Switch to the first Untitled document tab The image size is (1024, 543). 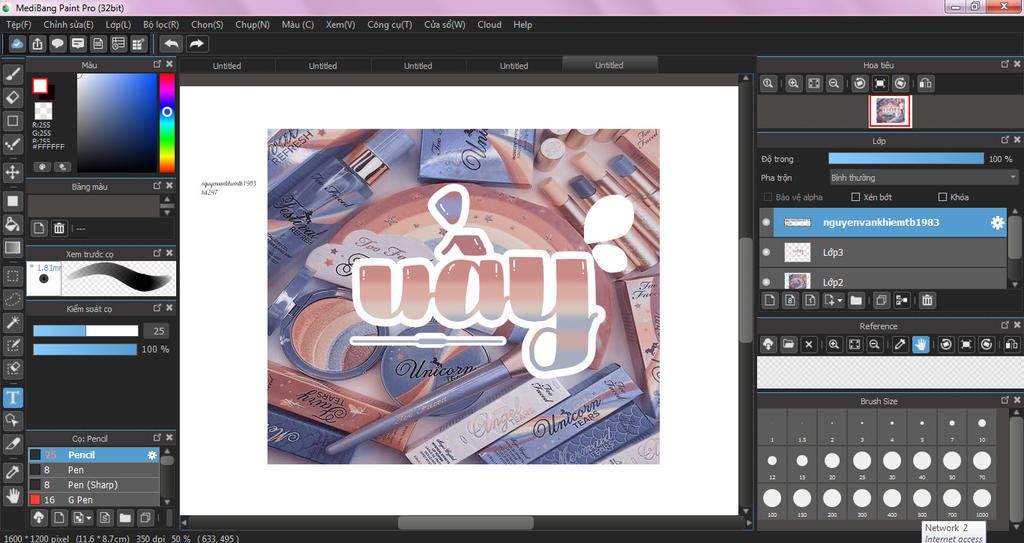227,65
